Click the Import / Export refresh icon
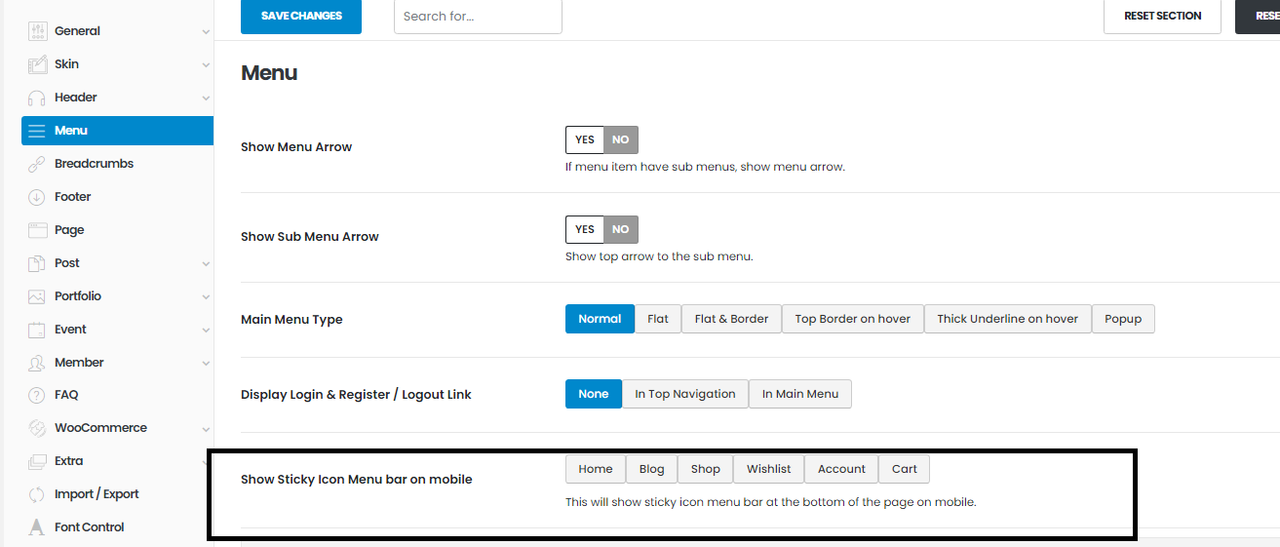 tap(37, 494)
